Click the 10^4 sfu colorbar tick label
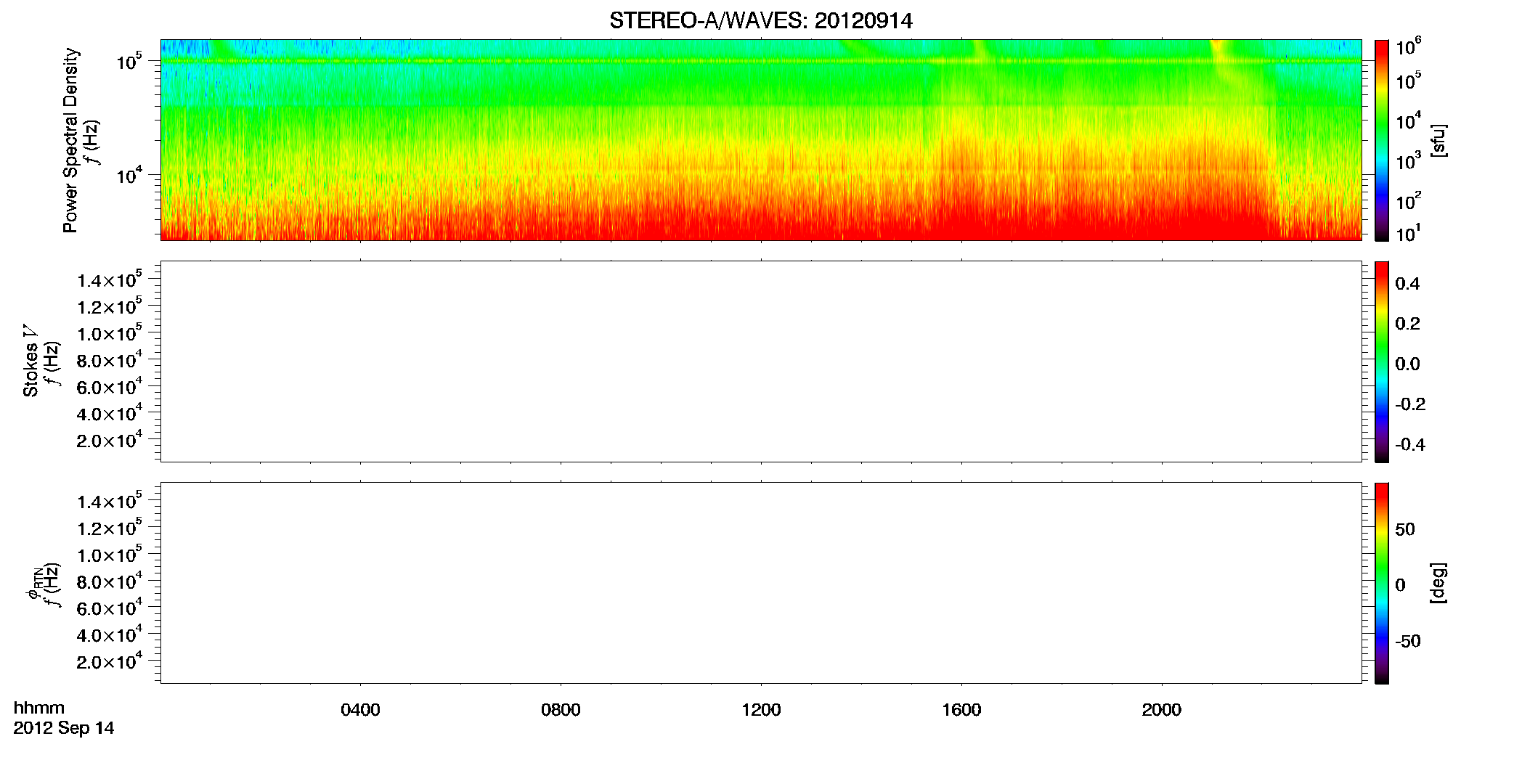This screenshot has width=1522, height=784. (1409, 121)
